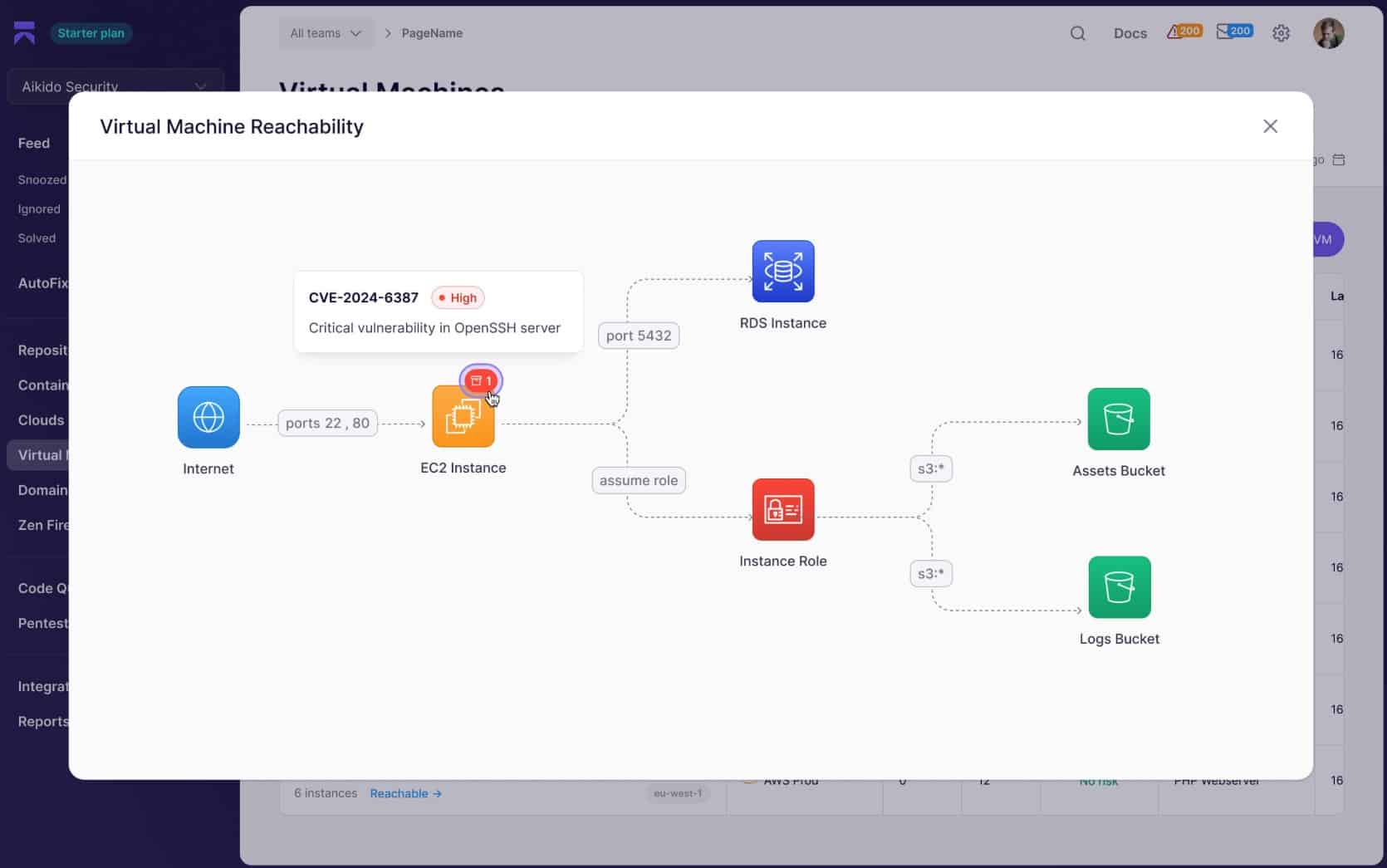Click the High severity badge
1387x868 pixels.
(x=458, y=297)
